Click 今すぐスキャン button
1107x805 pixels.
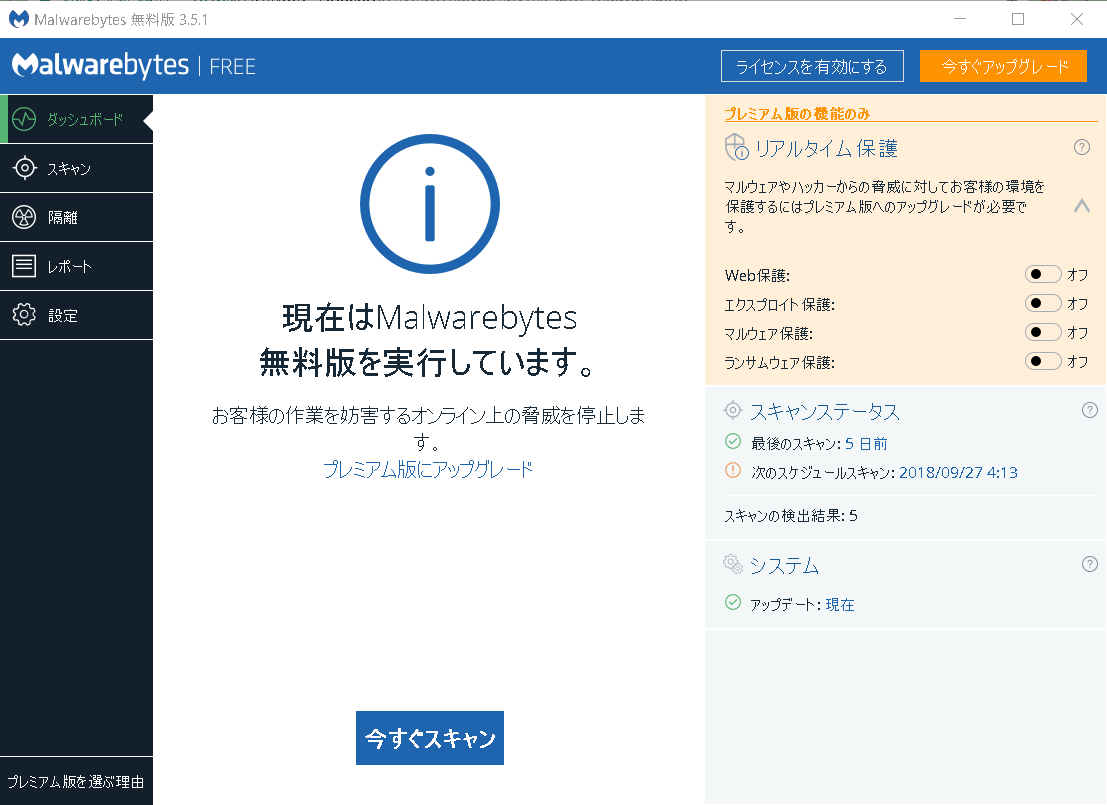click(x=430, y=738)
